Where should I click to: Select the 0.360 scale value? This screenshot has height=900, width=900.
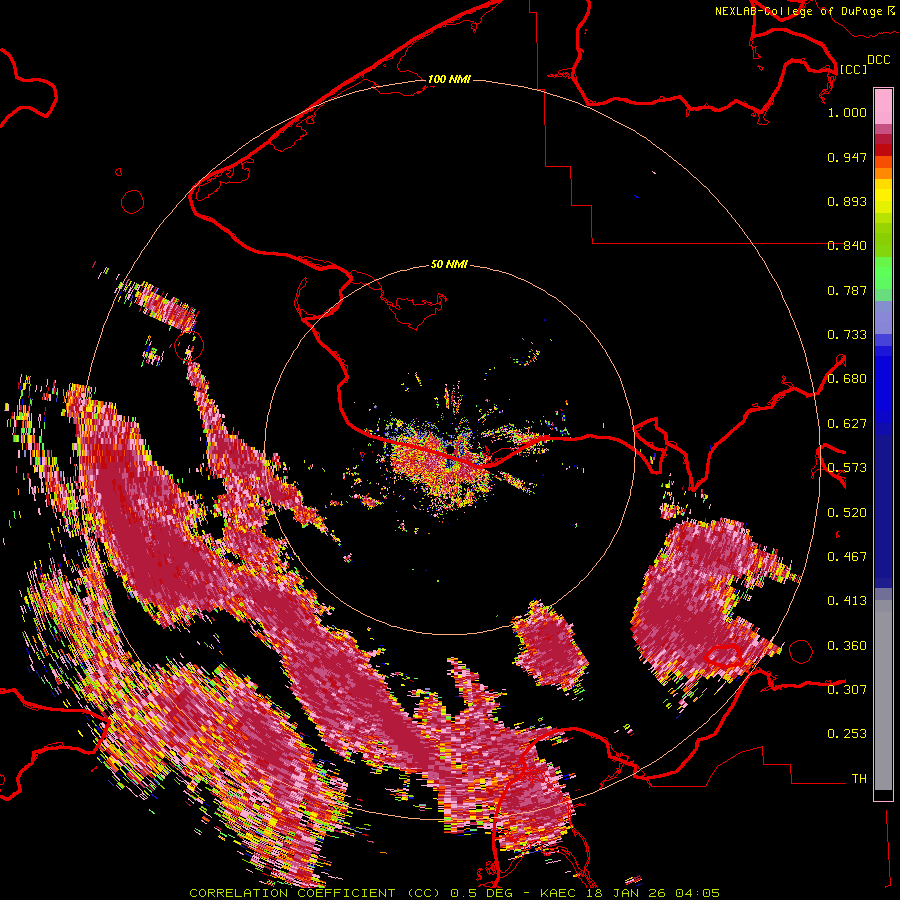click(x=847, y=646)
